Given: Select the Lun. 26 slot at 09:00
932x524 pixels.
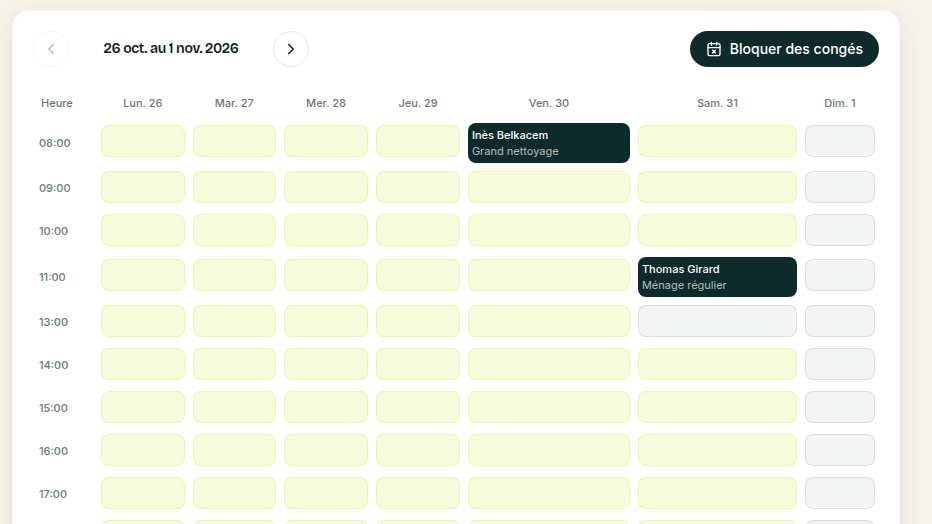Looking at the screenshot, I should [x=143, y=187].
